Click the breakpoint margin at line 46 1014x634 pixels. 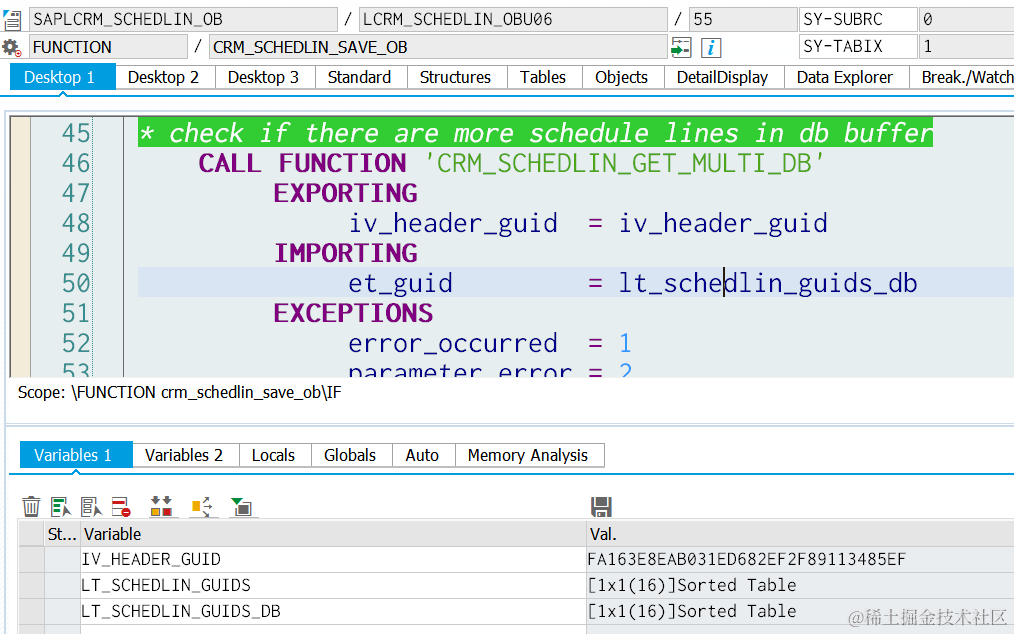coord(20,163)
